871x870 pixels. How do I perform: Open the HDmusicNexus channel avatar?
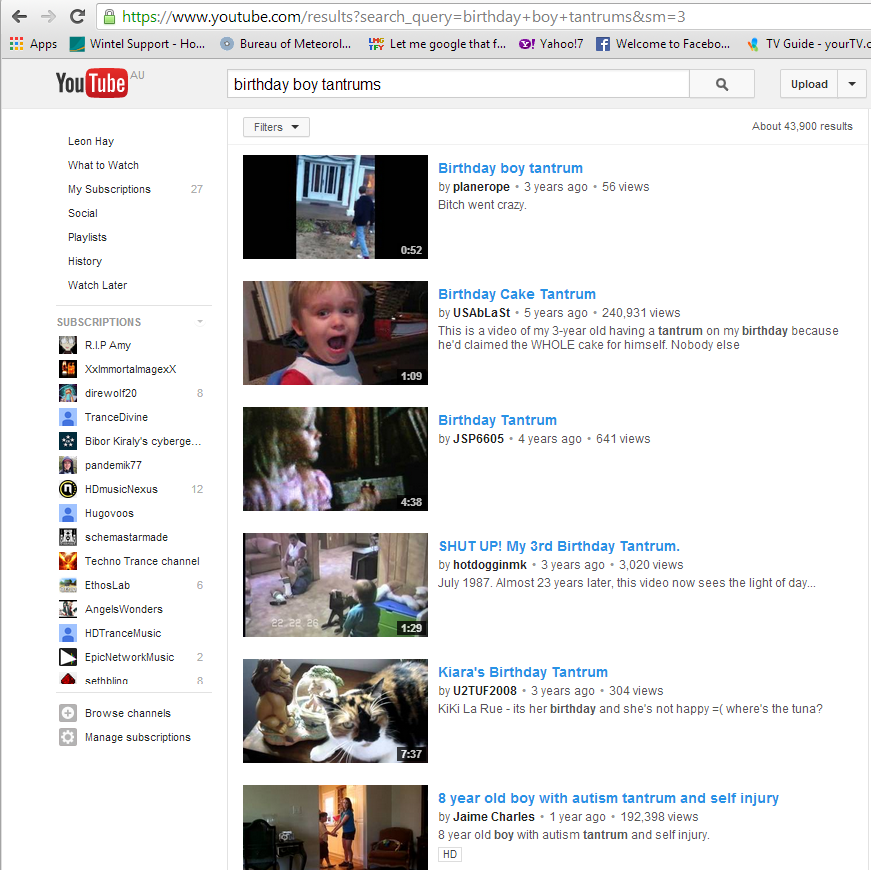click(x=67, y=489)
